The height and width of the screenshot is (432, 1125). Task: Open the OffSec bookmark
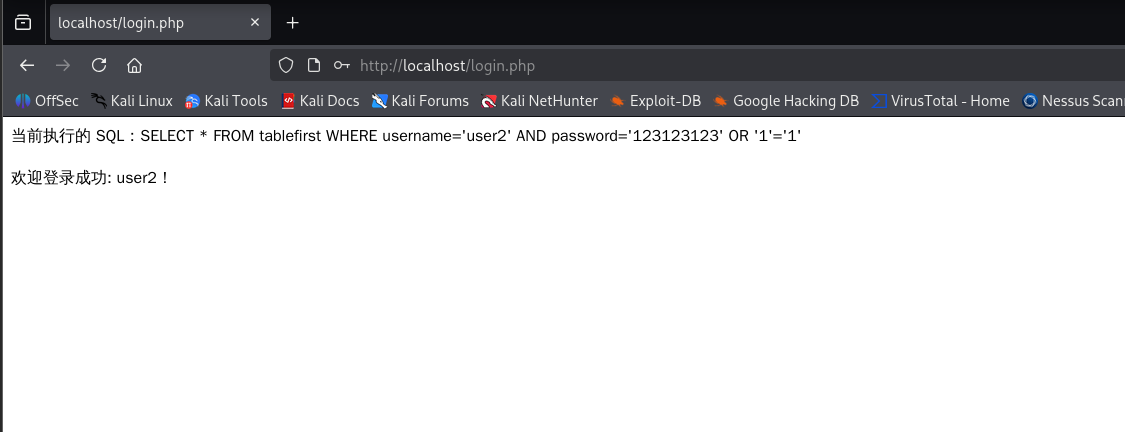(x=47, y=101)
